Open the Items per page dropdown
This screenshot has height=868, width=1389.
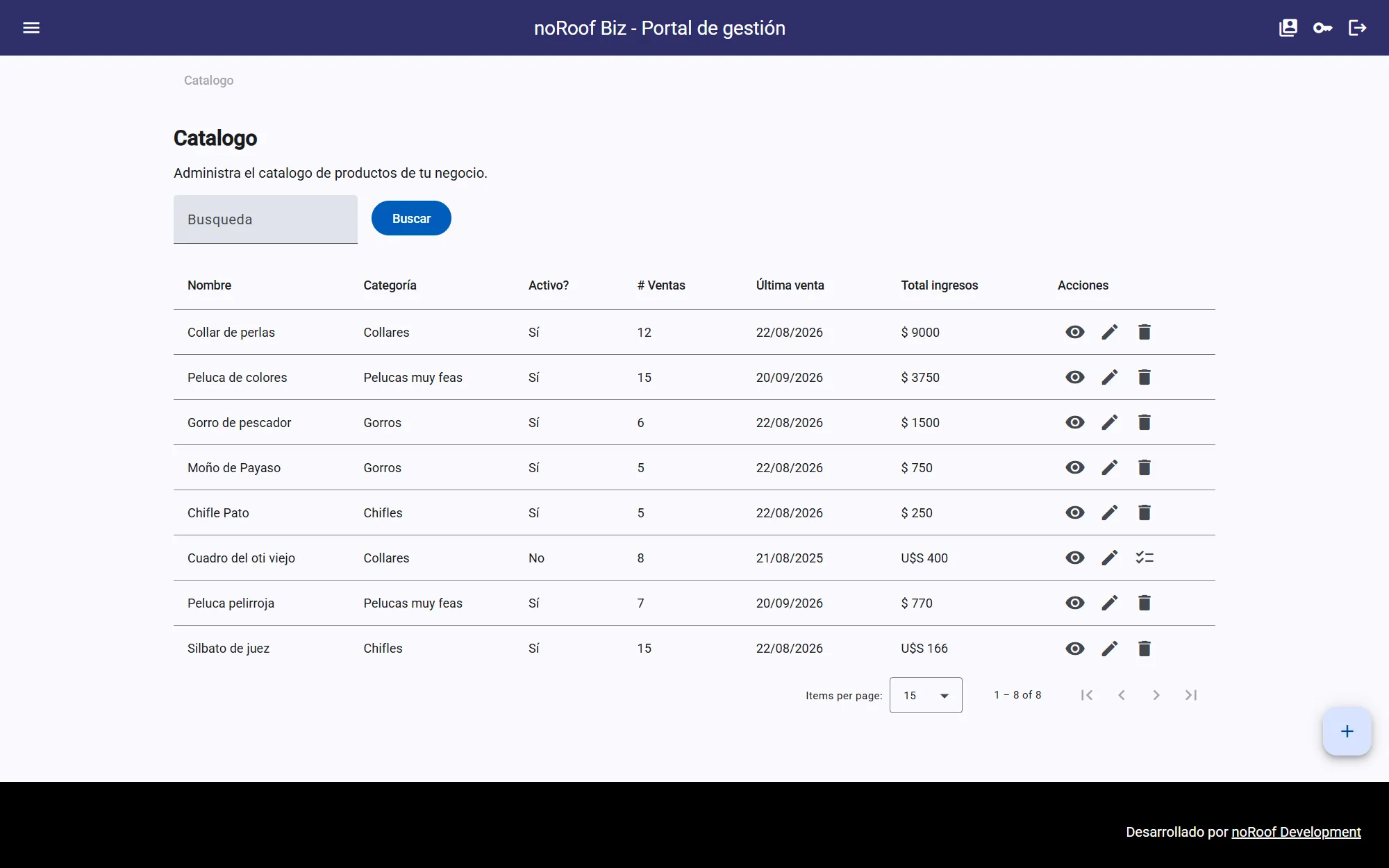(926, 695)
